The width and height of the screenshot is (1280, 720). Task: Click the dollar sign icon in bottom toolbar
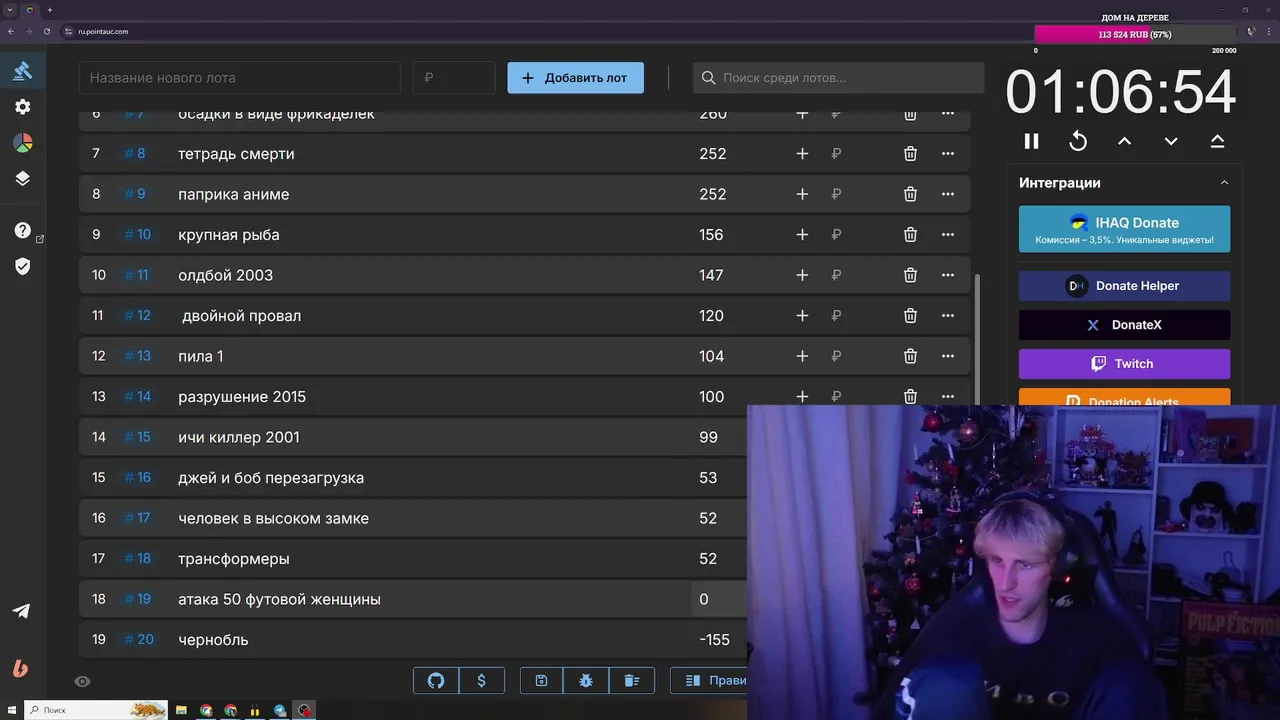pyautogui.click(x=482, y=681)
